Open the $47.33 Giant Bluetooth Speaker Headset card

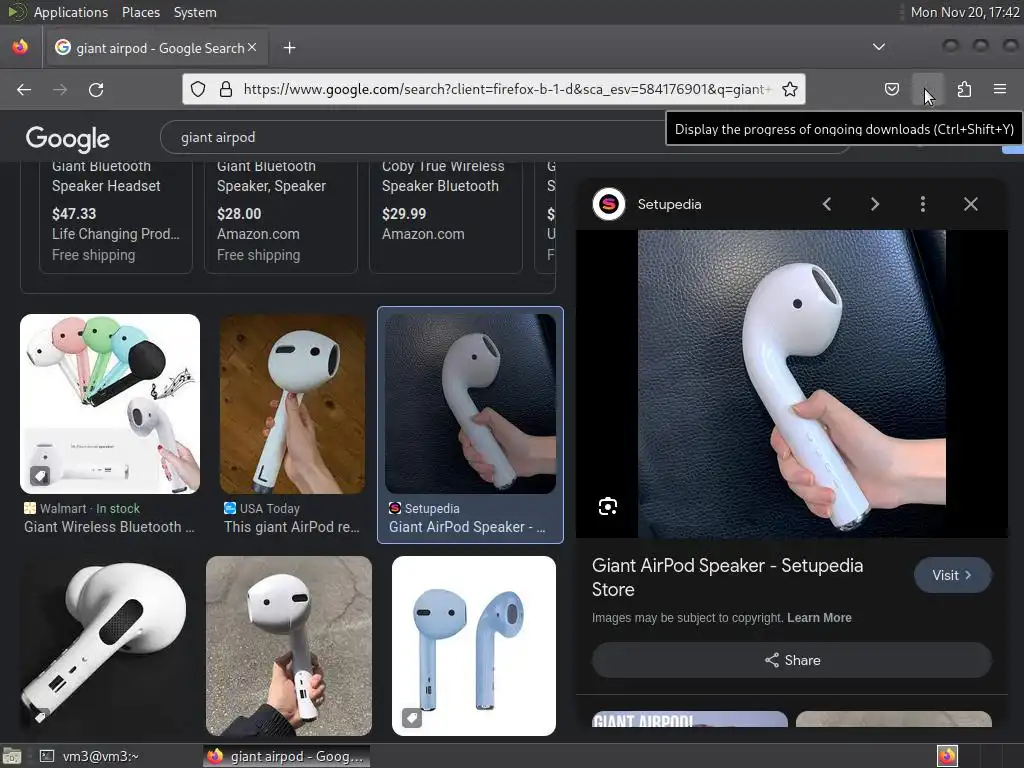point(116,216)
